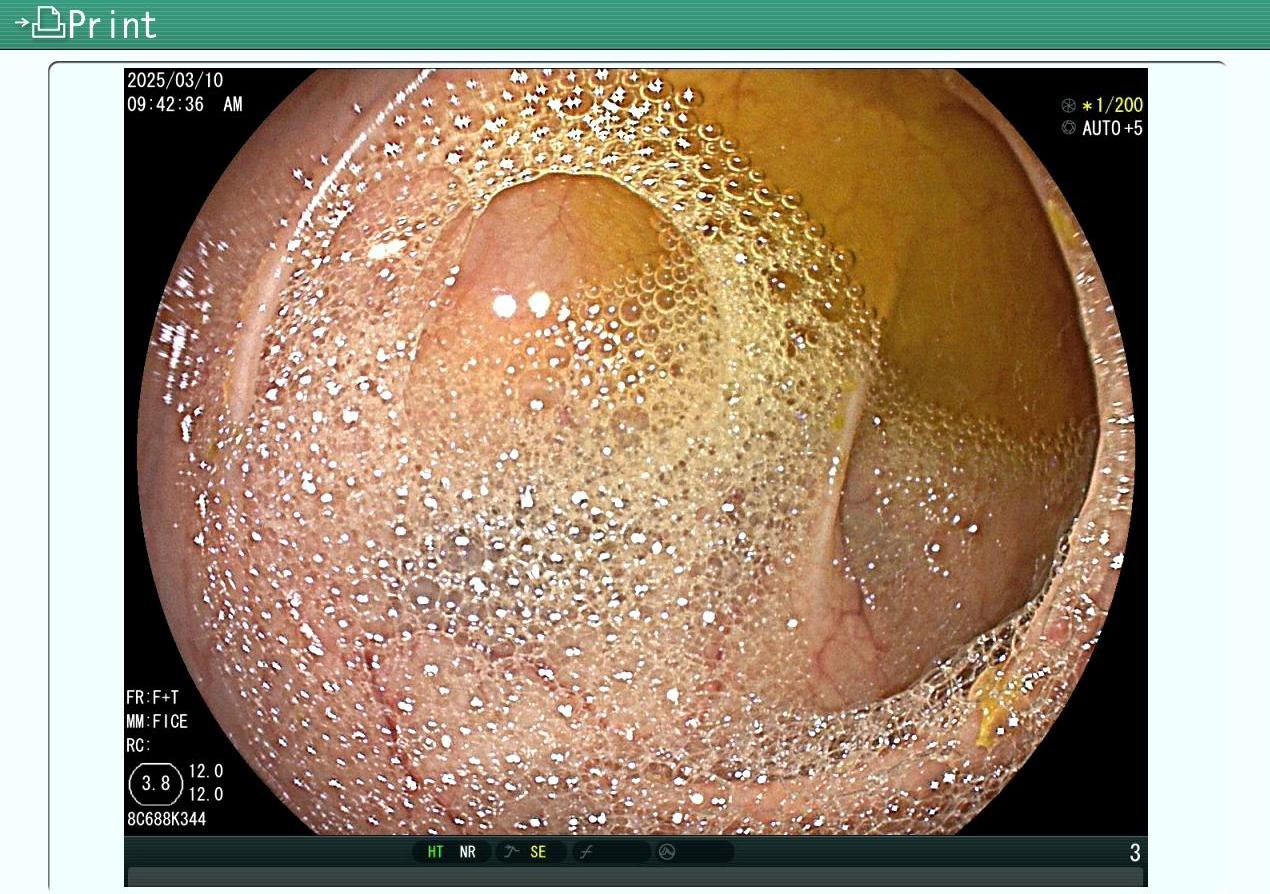Click the FR:F+T overlay text
This screenshot has width=1270, height=894.
[152, 698]
